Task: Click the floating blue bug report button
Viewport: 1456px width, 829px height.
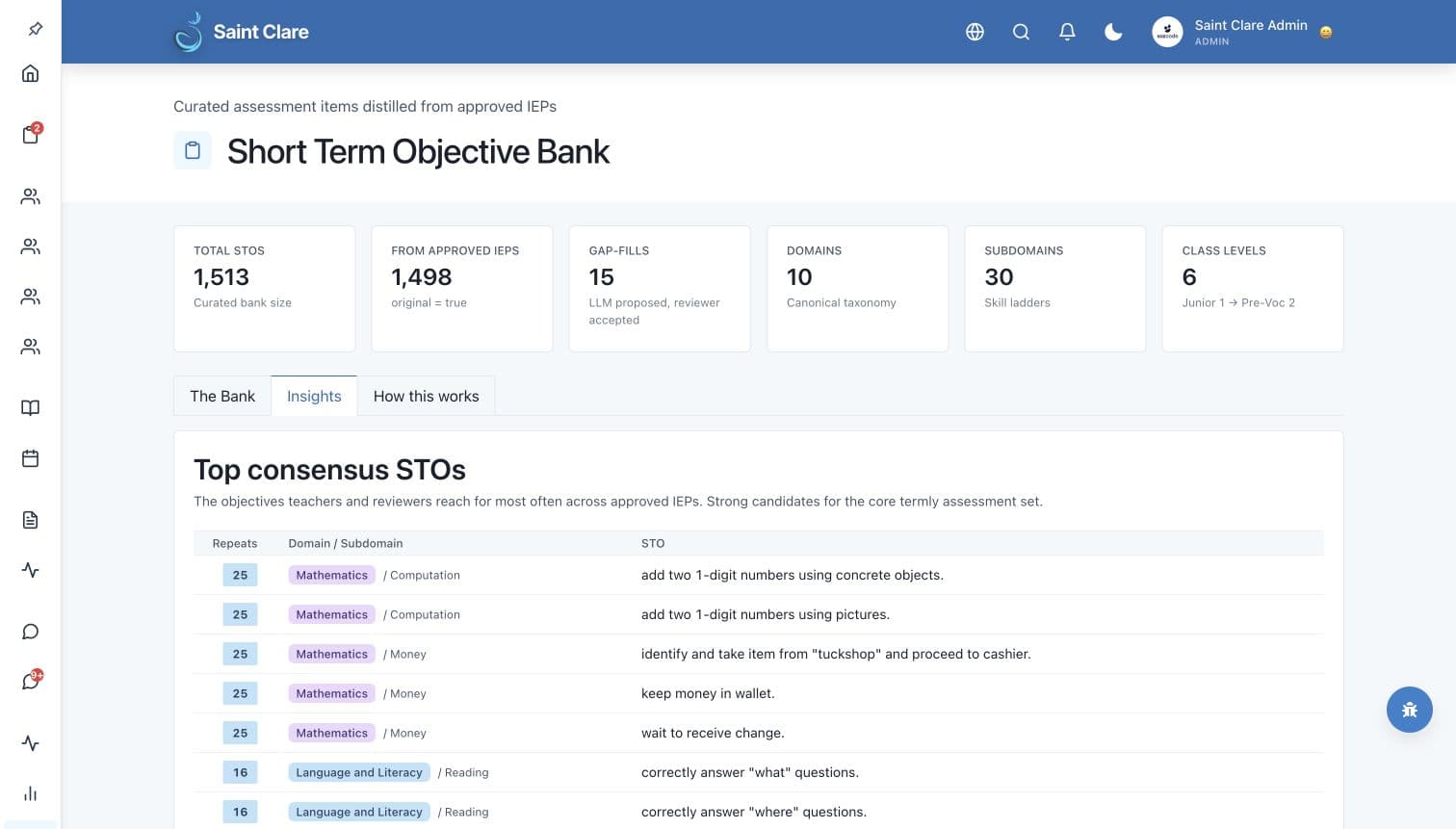Action: coord(1410,710)
